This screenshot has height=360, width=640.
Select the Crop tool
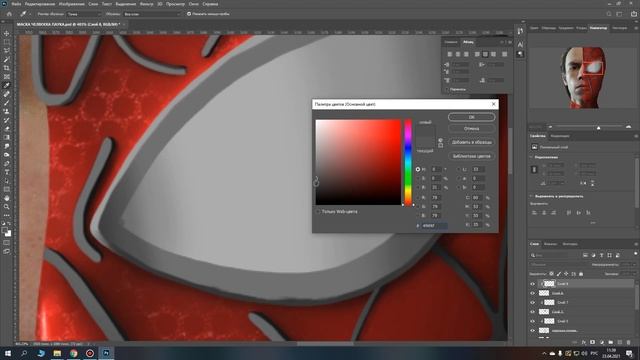pos(7,68)
